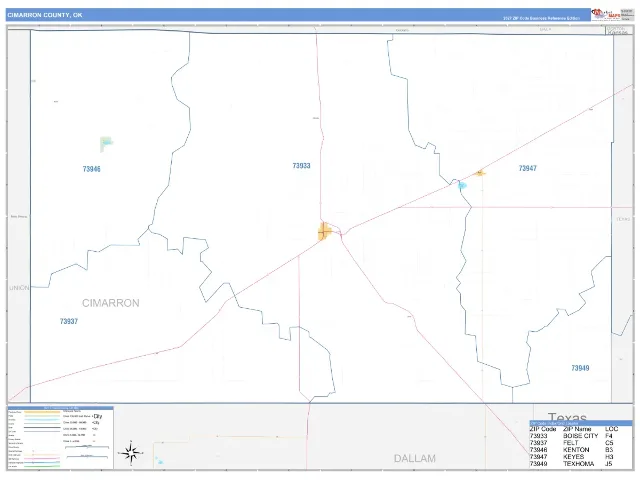Click the Texas state label

[x=567, y=417]
